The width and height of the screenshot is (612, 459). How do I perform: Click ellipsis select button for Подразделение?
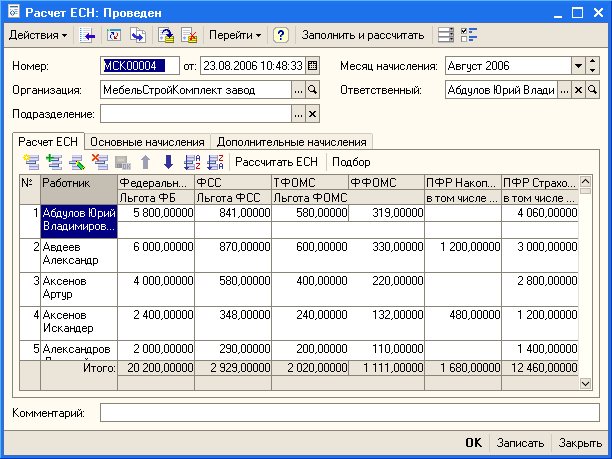click(298, 114)
